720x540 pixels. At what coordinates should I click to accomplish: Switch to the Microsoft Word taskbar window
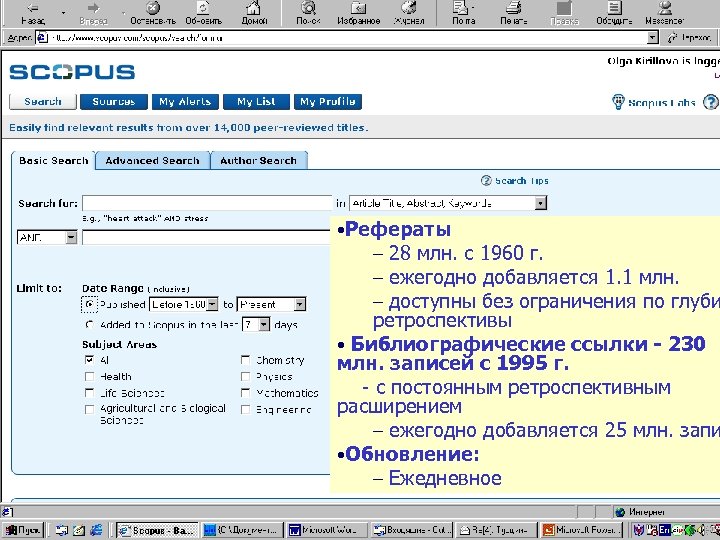coord(327,530)
